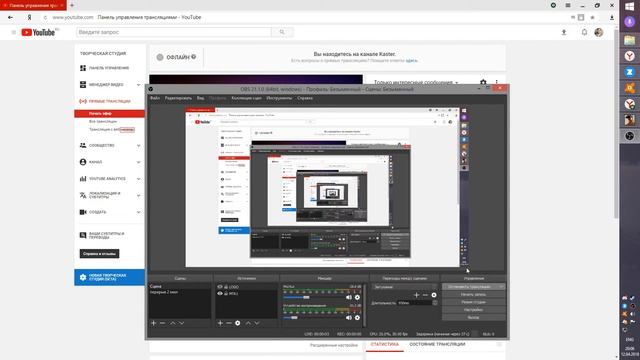Image resolution: width=640 pixels, height=360 pixels.
Task: Click the YouTube search input field
Action: click(174, 32)
